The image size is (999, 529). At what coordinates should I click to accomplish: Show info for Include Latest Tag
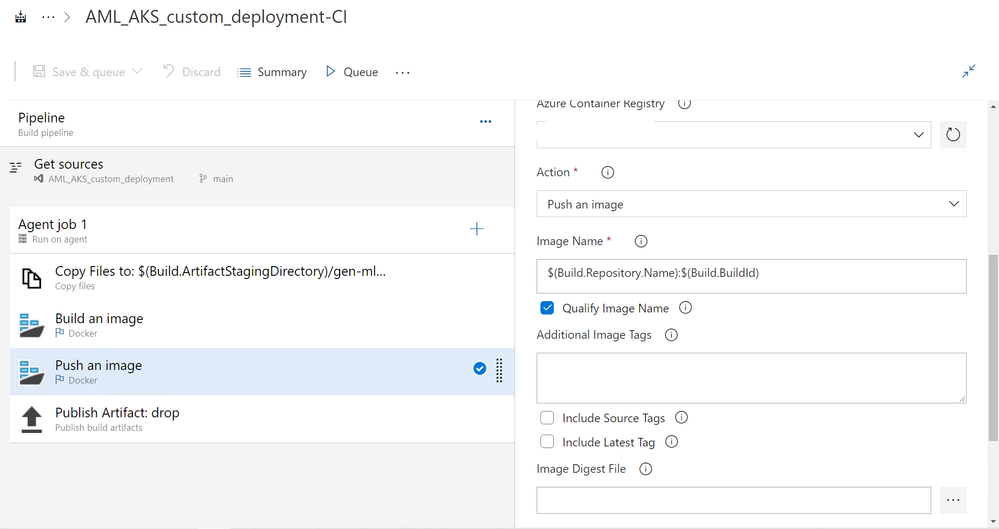tap(672, 442)
